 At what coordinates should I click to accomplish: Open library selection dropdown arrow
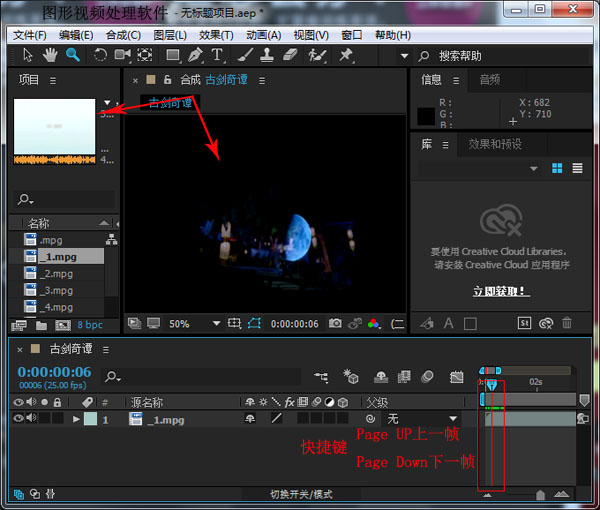[533, 168]
